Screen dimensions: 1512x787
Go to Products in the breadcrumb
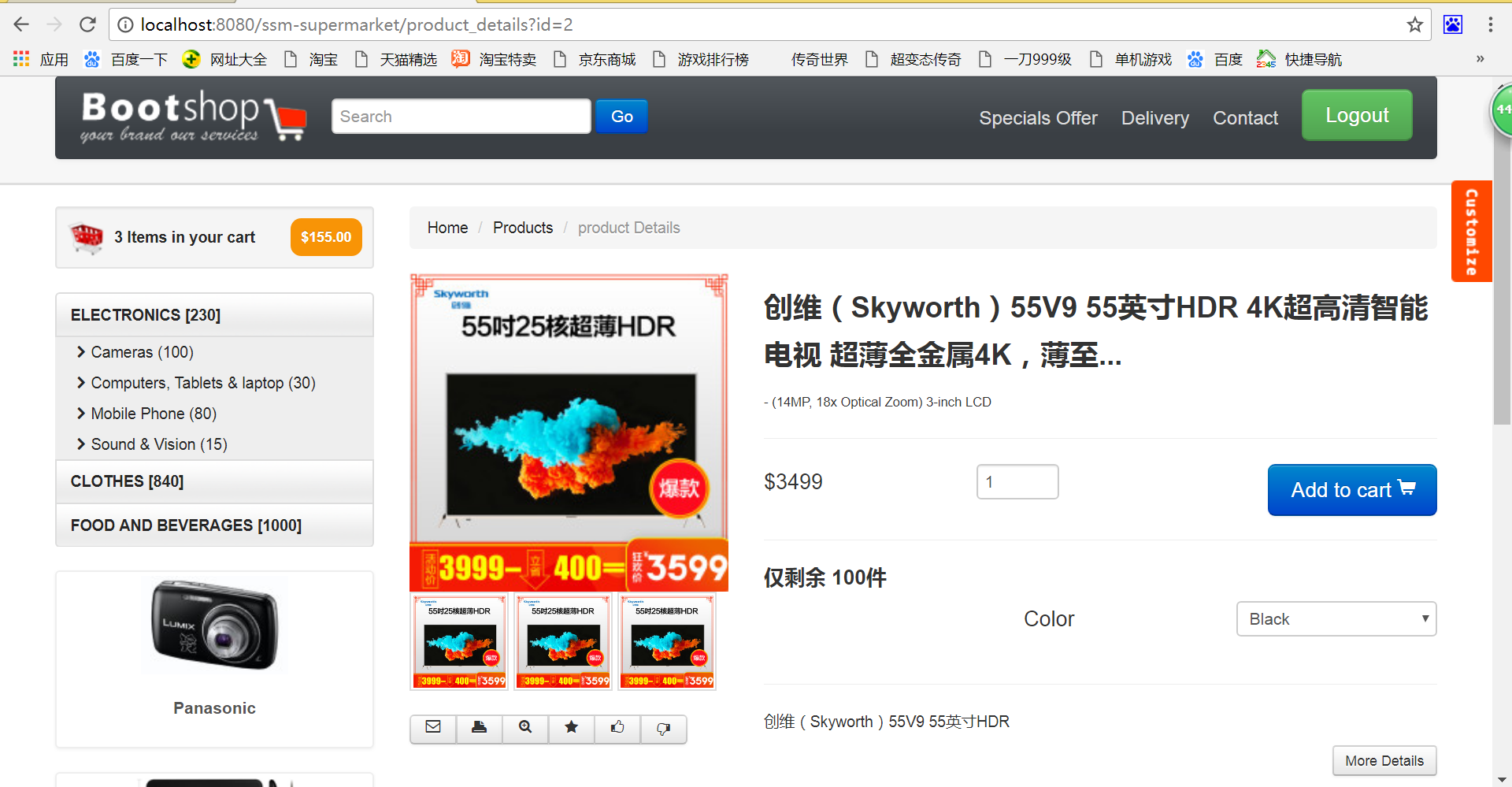click(523, 228)
